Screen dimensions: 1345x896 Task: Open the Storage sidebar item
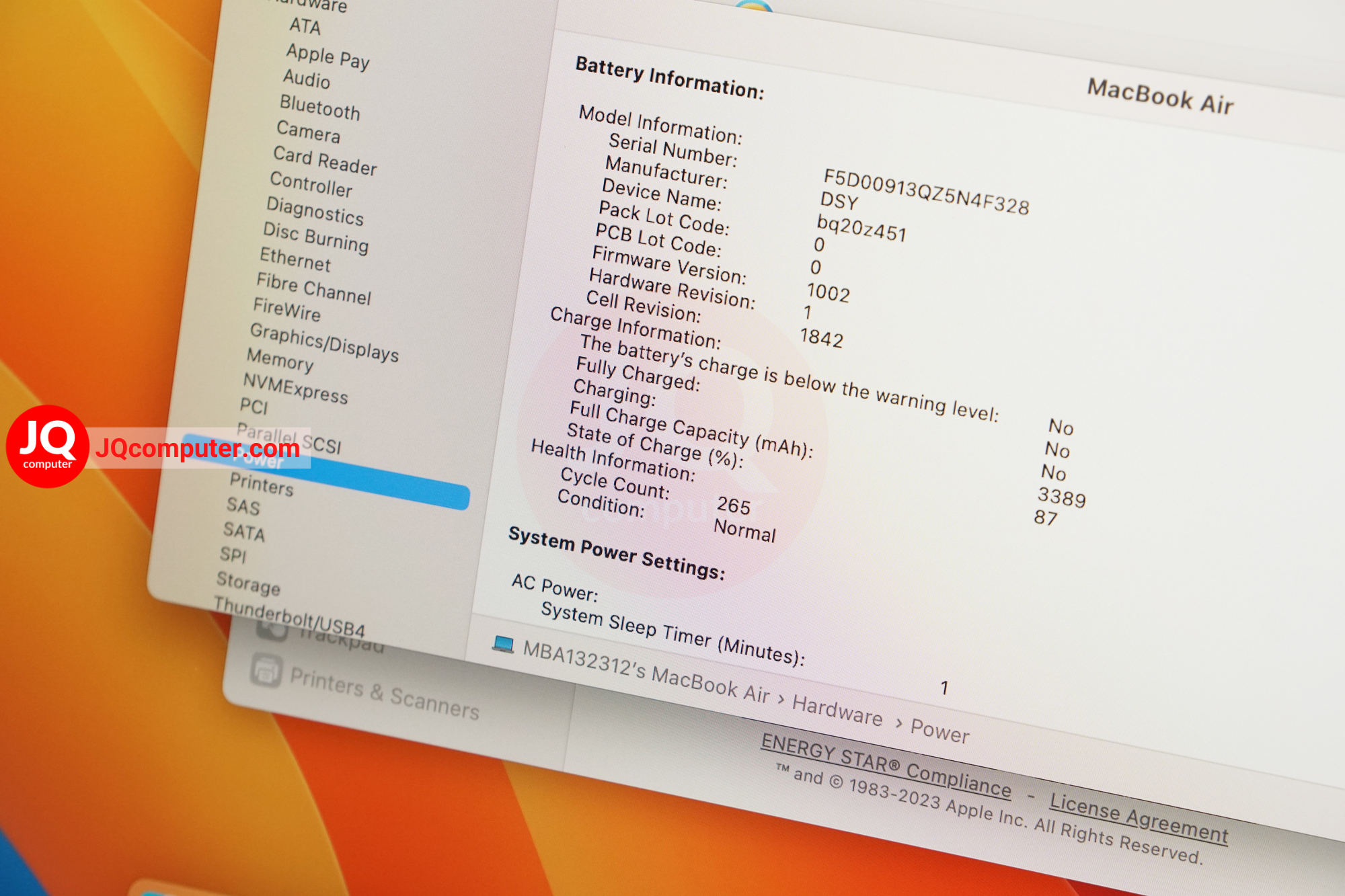(249, 583)
